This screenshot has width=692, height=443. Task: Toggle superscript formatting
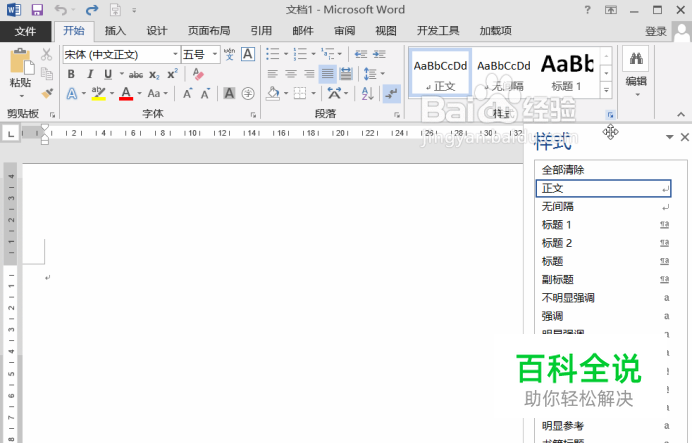[172, 74]
